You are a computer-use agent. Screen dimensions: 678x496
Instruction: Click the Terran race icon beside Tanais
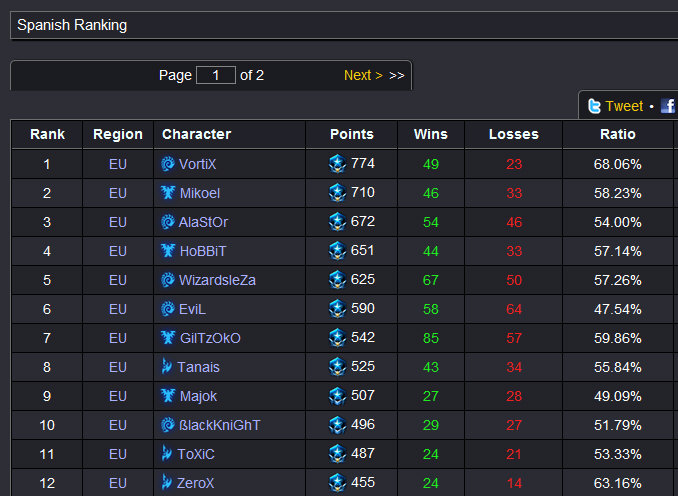click(166, 366)
